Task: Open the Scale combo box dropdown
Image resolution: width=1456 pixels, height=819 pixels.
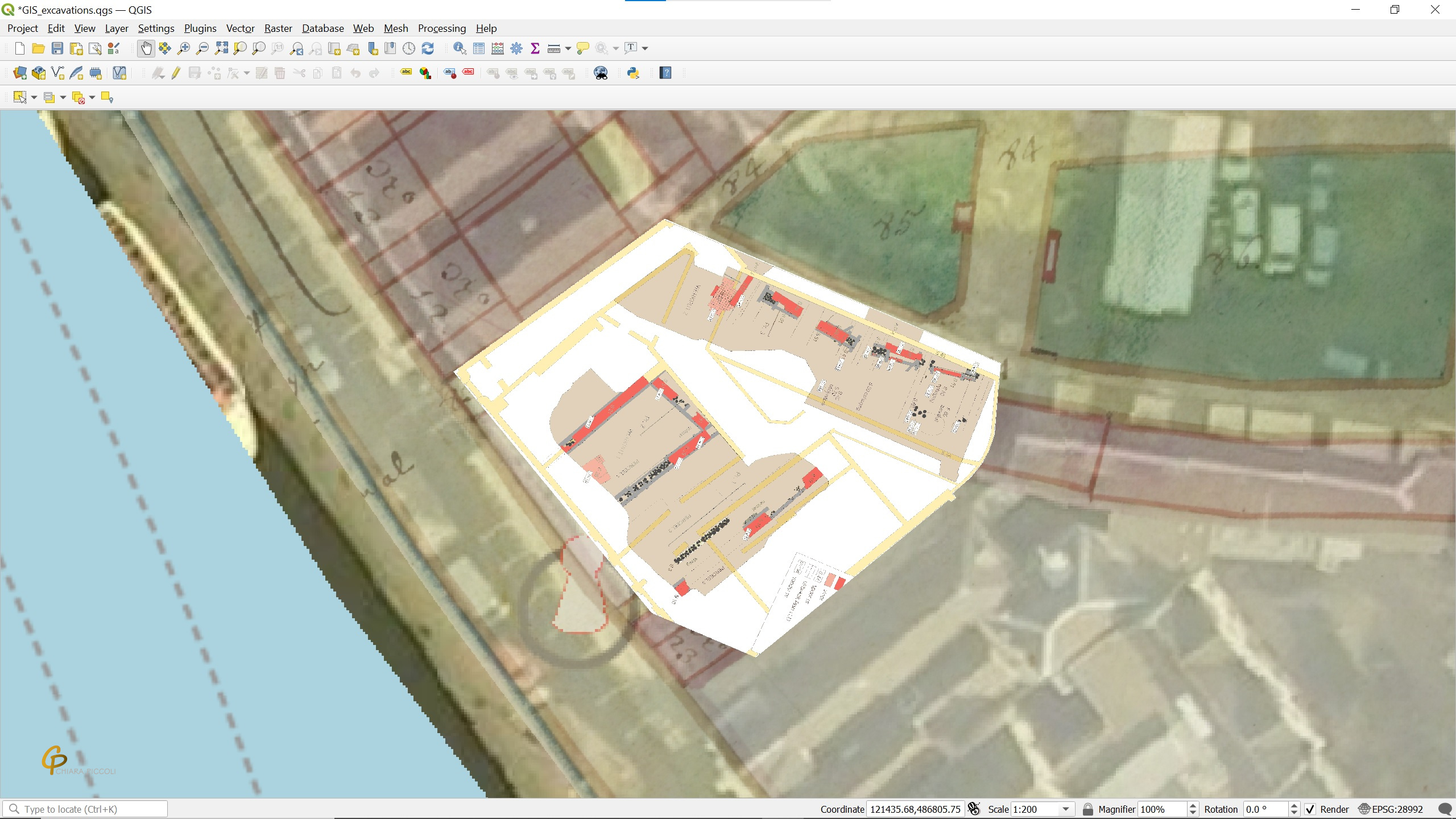Action: pyautogui.click(x=1066, y=809)
